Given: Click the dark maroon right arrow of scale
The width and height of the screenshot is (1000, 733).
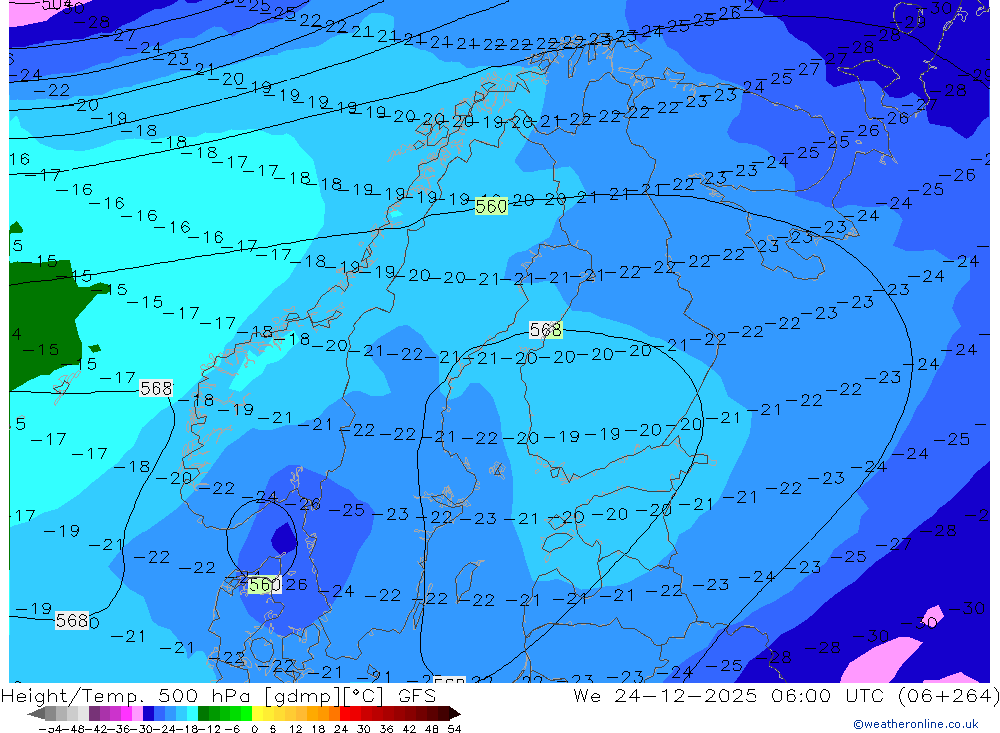Looking at the screenshot, I should [x=454, y=713].
